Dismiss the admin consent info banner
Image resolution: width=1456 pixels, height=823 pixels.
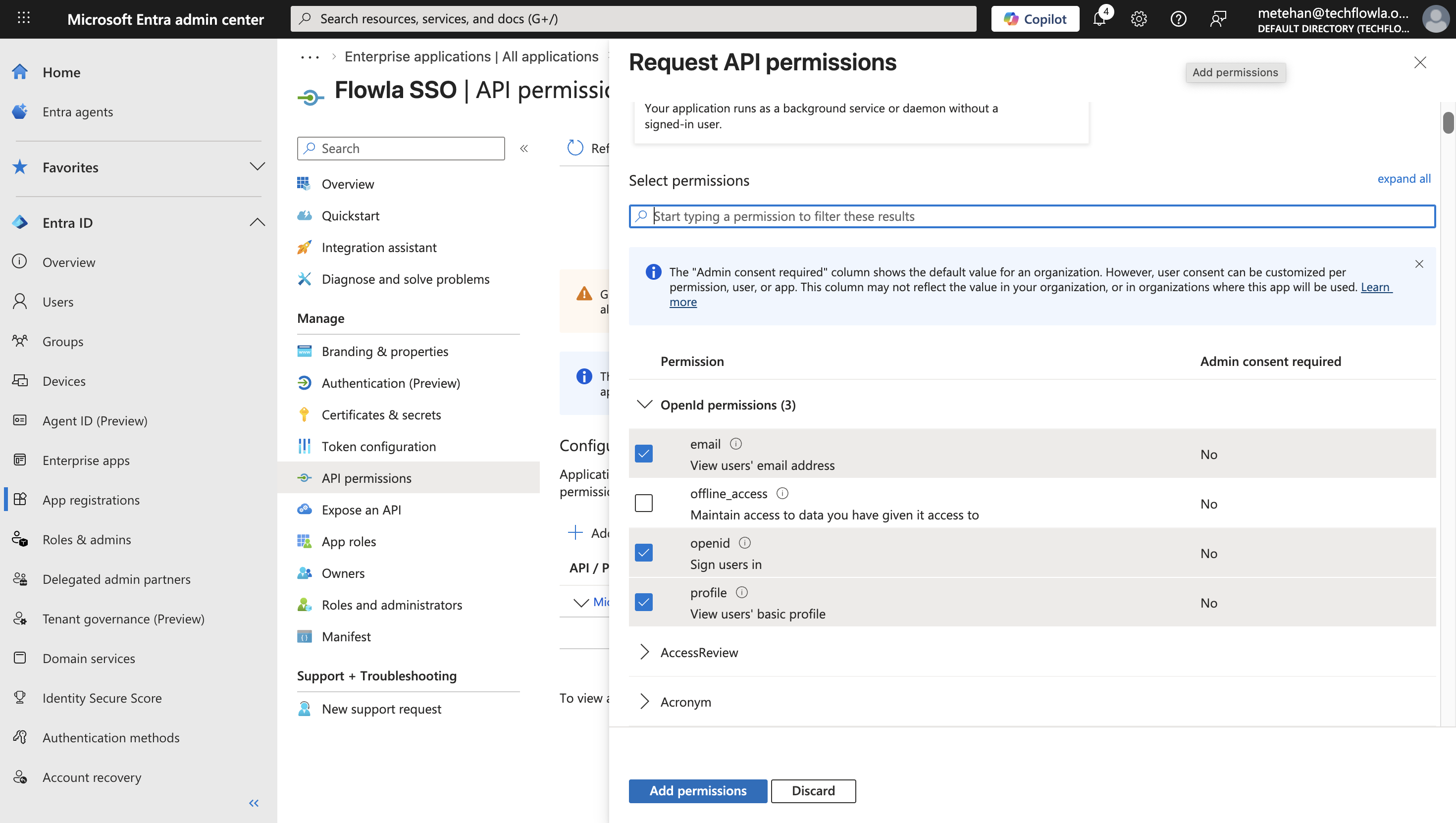tap(1419, 264)
